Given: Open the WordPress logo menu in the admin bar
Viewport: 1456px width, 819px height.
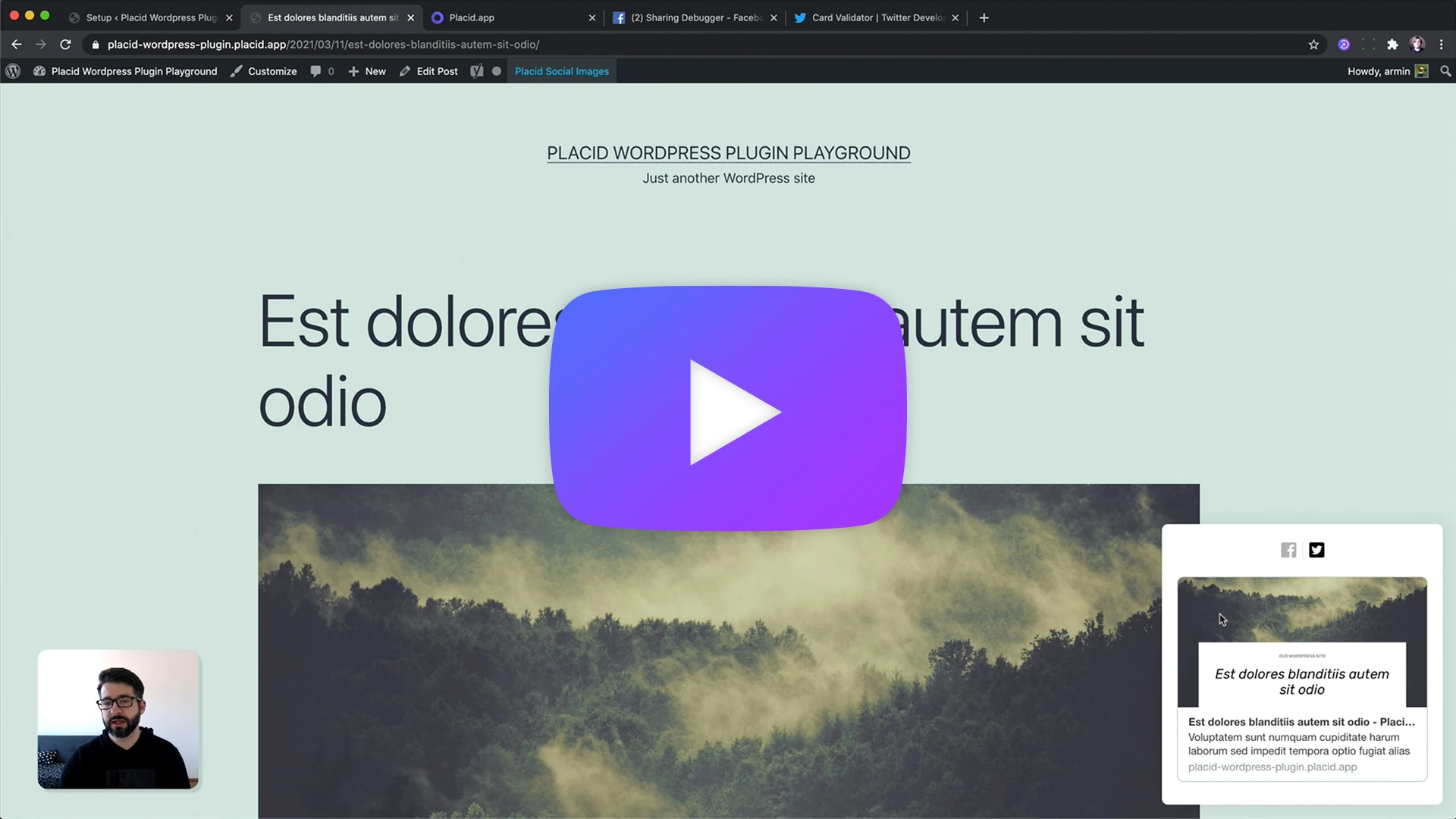Looking at the screenshot, I should click(x=13, y=71).
